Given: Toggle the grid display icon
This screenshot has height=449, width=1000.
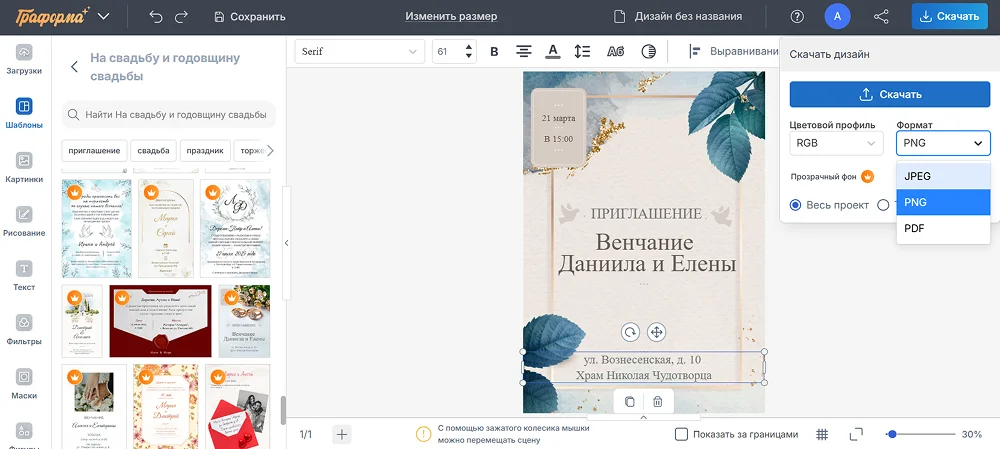Looking at the screenshot, I should [x=822, y=434].
